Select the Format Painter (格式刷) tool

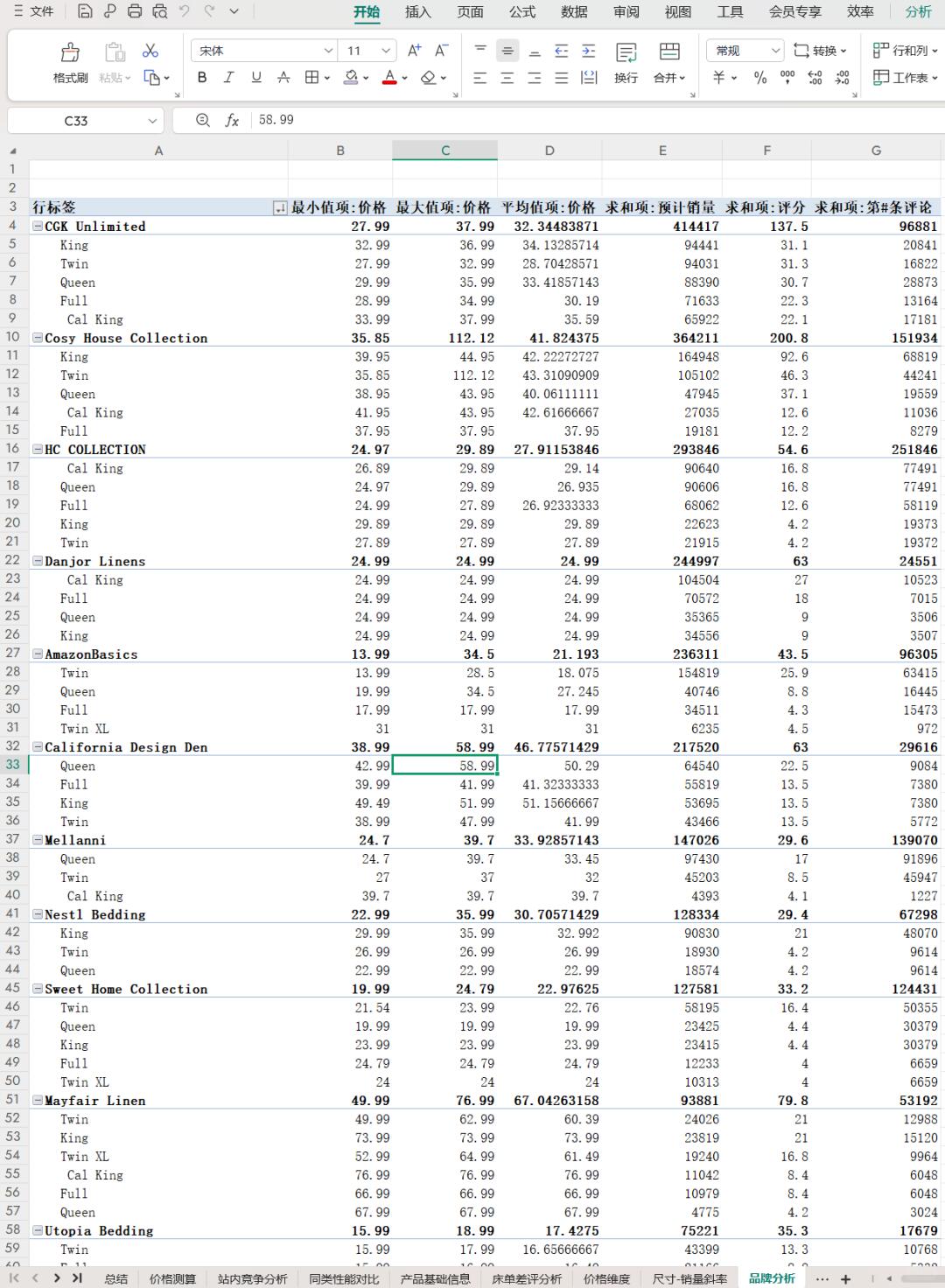[71, 63]
